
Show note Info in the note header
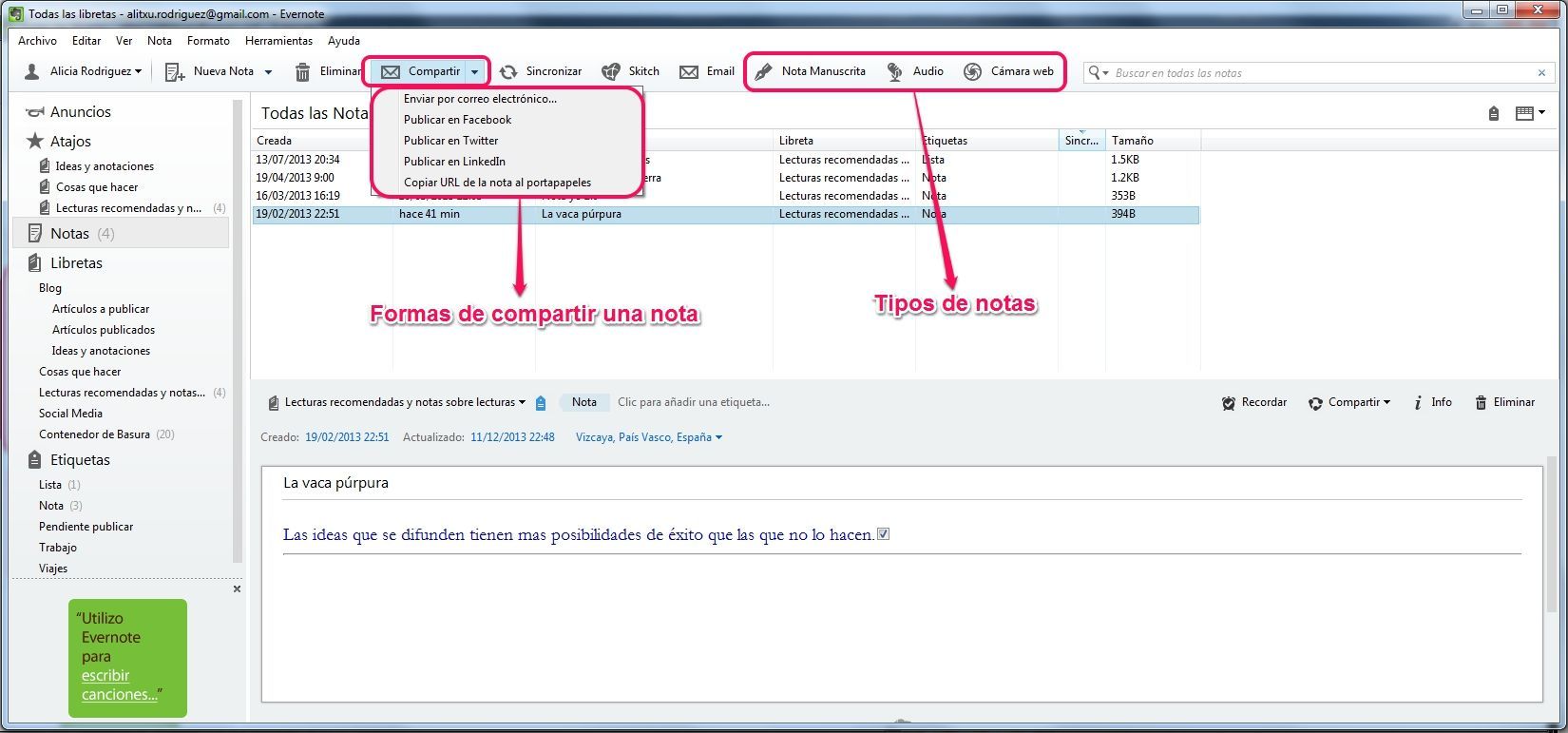(x=1433, y=402)
